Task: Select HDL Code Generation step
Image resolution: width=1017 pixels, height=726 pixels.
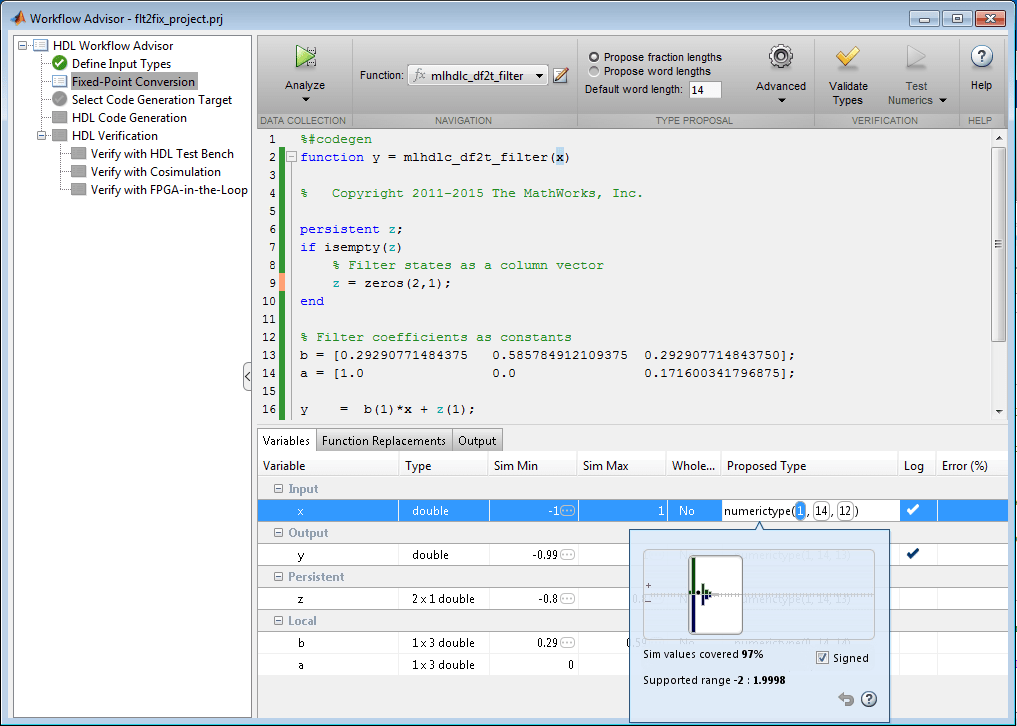Action: (x=129, y=118)
